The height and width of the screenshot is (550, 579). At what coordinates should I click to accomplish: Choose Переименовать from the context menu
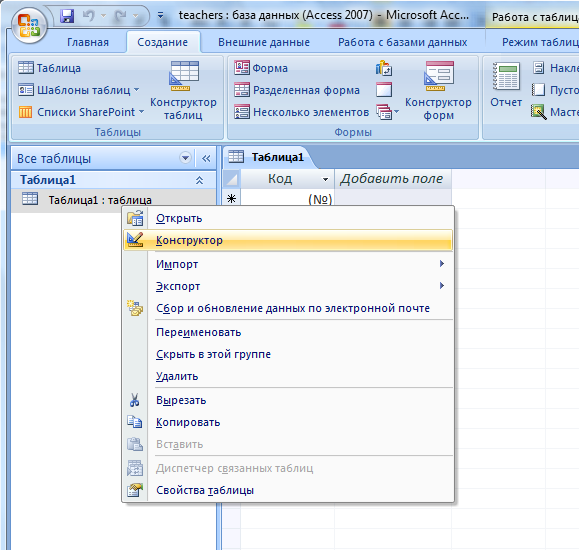tap(287, 332)
